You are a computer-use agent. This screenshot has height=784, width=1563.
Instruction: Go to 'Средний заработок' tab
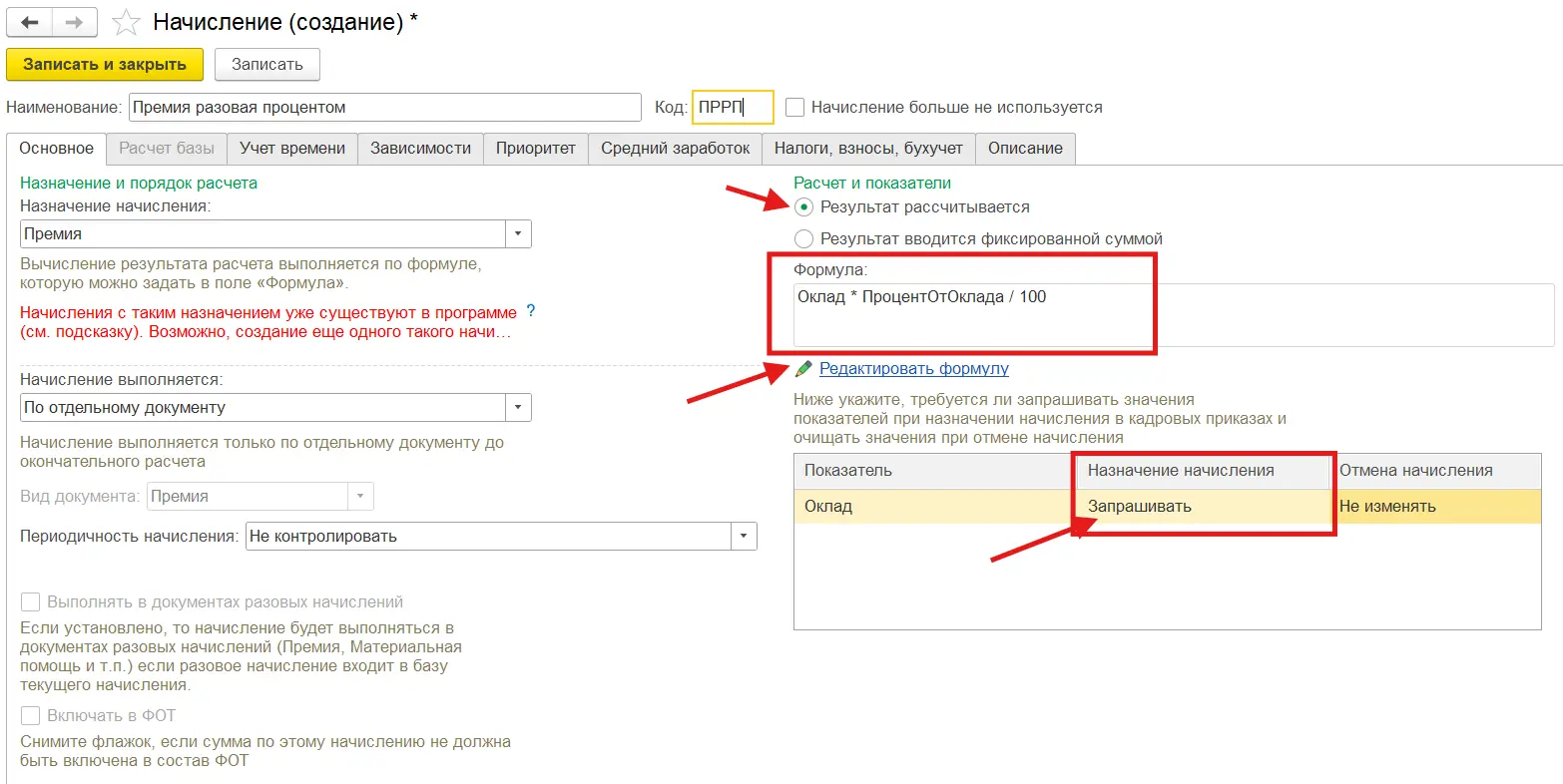675,149
